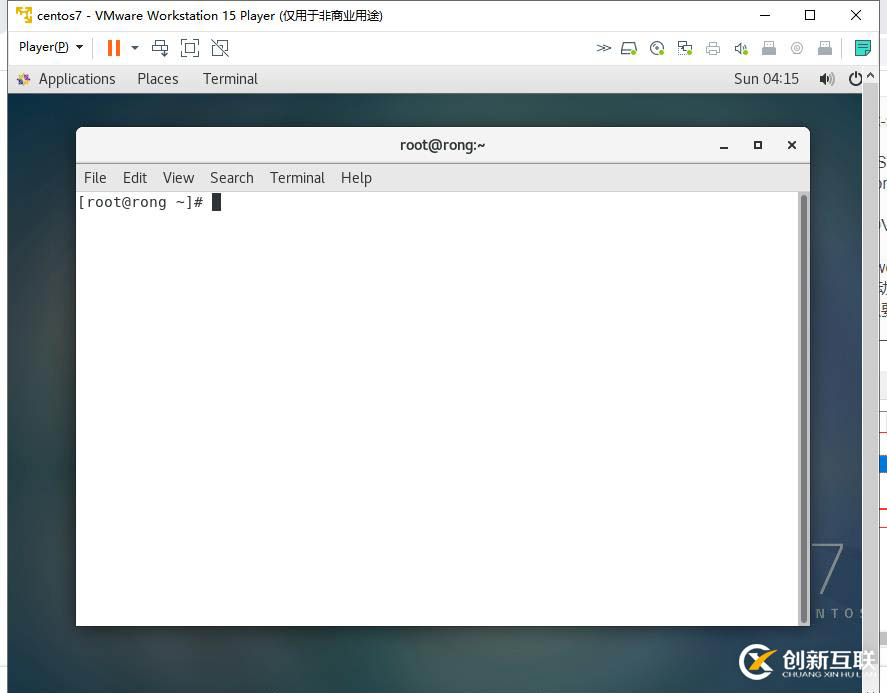The height and width of the screenshot is (693, 887).
Task: Open the Places menu in top panel
Action: click(158, 79)
